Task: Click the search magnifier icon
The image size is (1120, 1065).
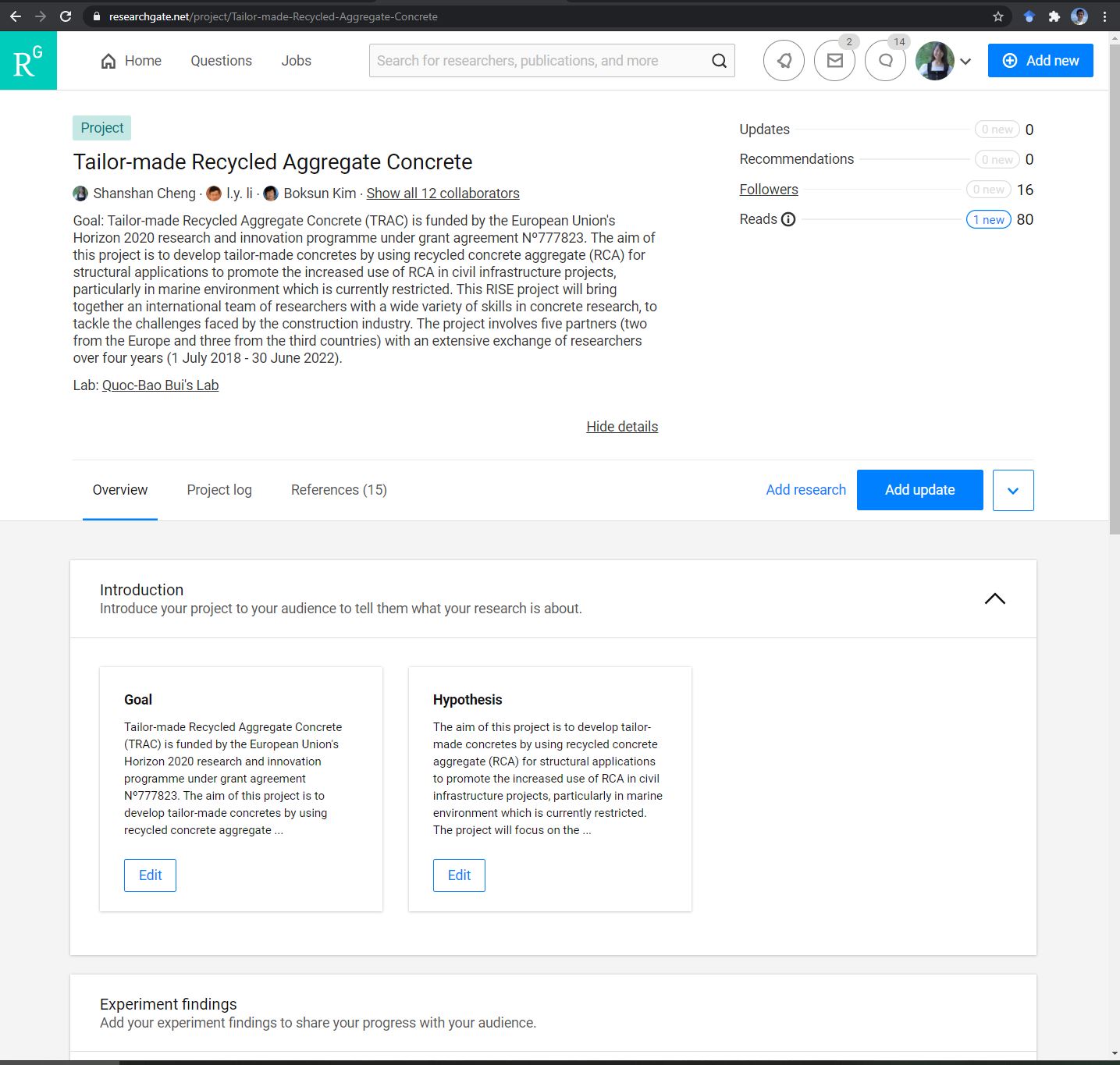Action: click(719, 61)
